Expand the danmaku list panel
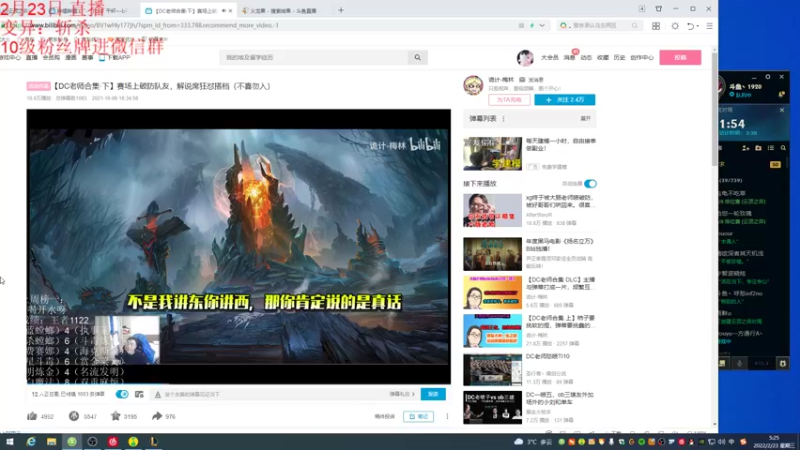The image size is (800, 450). click(585, 118)
